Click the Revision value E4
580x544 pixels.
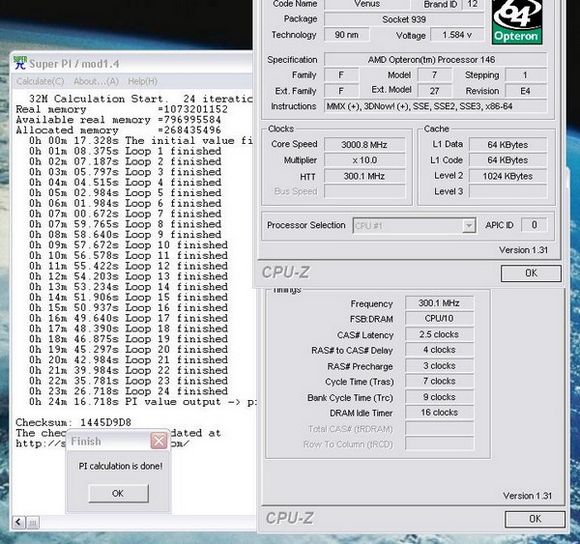pos(526,91)
